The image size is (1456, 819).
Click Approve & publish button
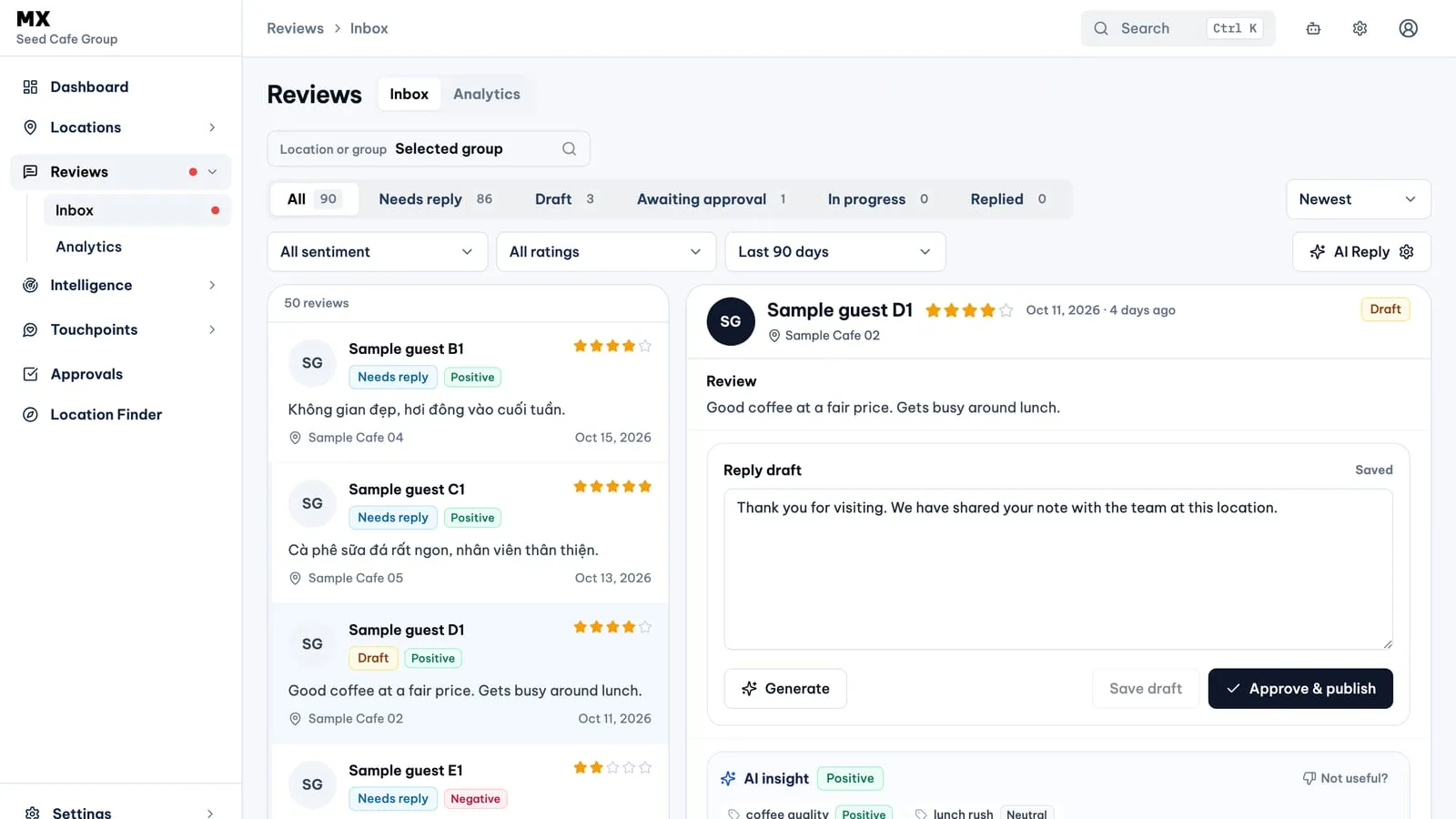pyautogui.click(x=1300, y=689)
